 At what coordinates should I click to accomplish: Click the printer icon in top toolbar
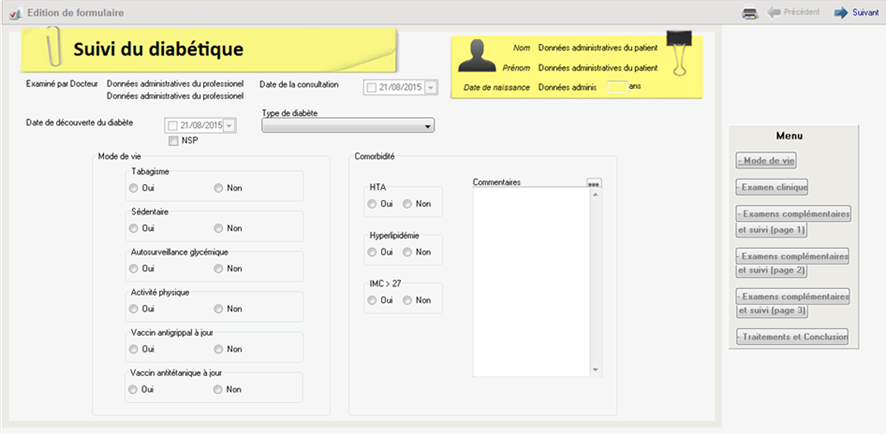point(749,13)
